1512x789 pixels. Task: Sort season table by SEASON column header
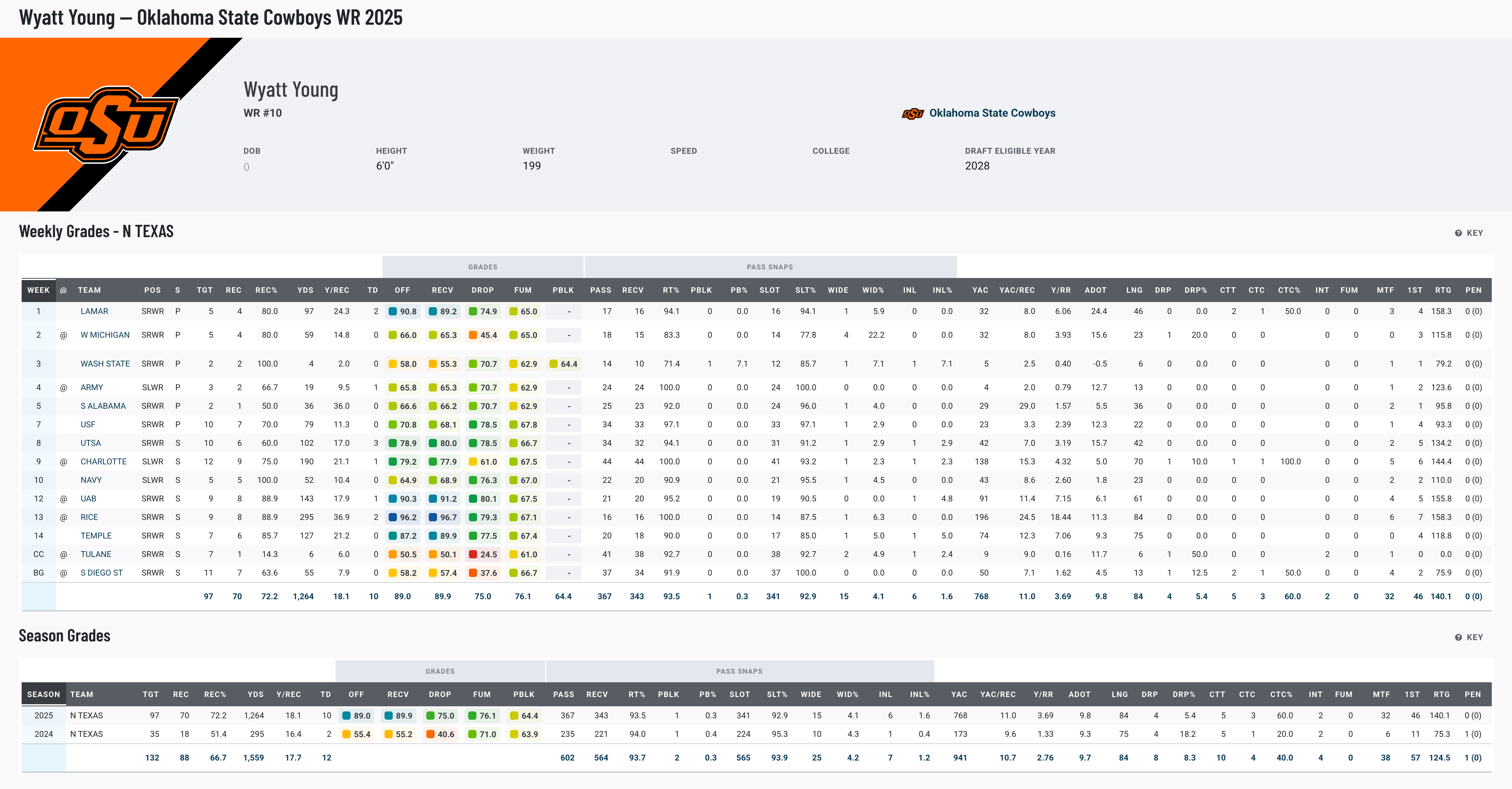click(x=44, y=694)
